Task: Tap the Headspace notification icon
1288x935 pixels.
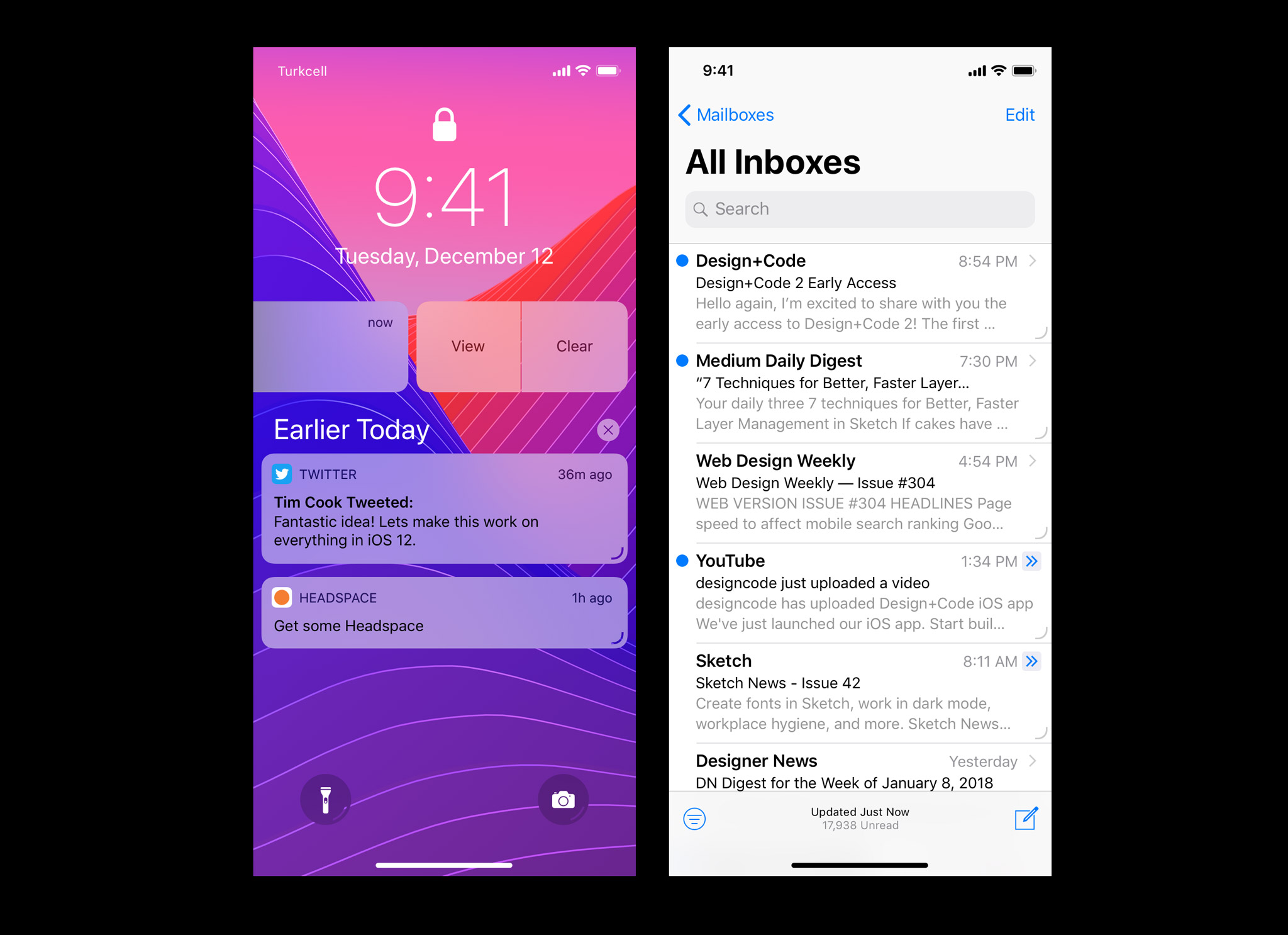Action: pos(283,597)
